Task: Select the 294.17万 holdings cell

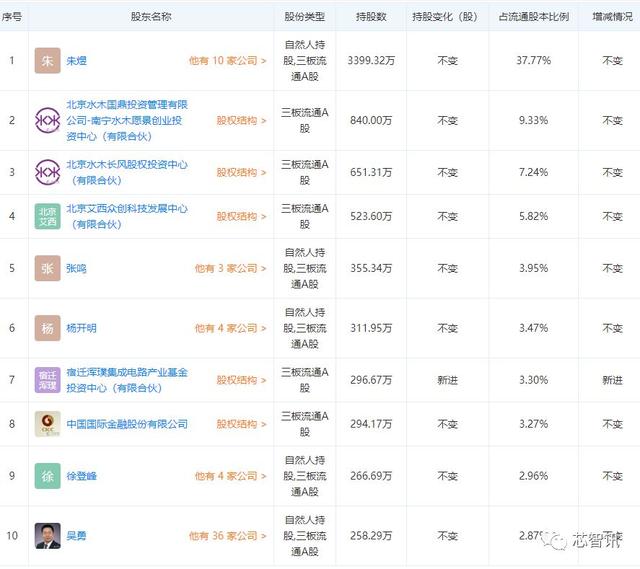Action: tap(371, 424)
